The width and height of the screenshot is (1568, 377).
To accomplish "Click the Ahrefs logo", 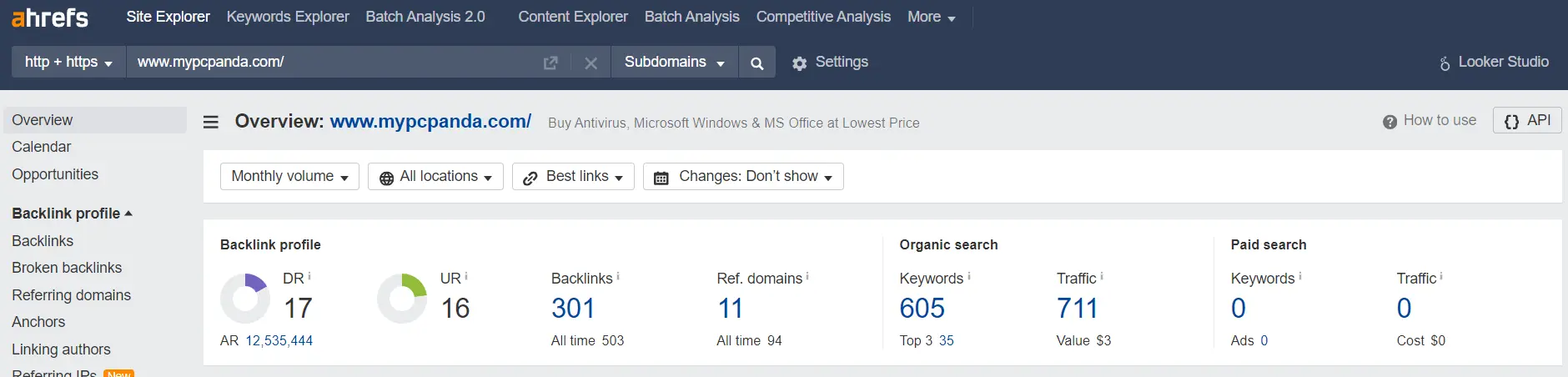I will click(50, 17).
